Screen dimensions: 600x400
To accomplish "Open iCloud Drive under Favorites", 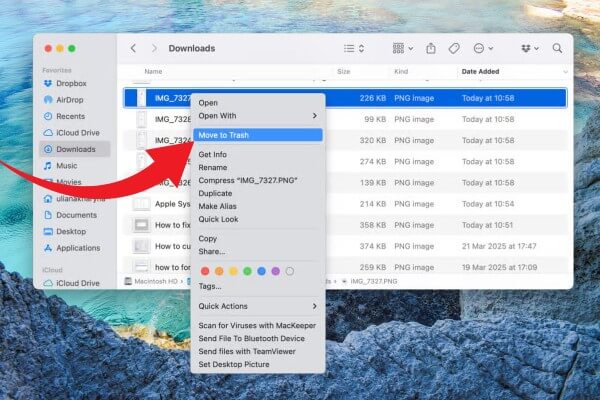I will [x=78, y=133].
